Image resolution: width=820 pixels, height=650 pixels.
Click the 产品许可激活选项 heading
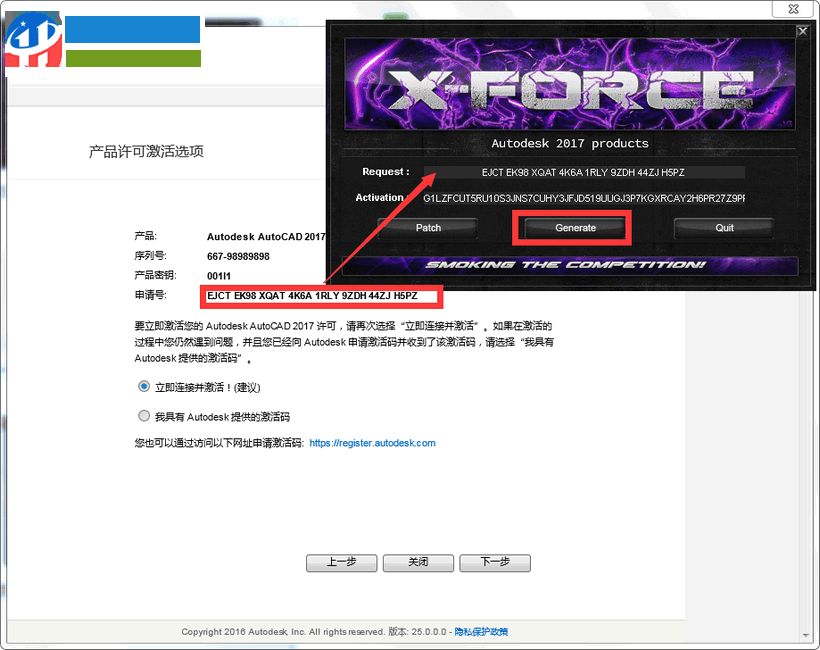point(146,152)
